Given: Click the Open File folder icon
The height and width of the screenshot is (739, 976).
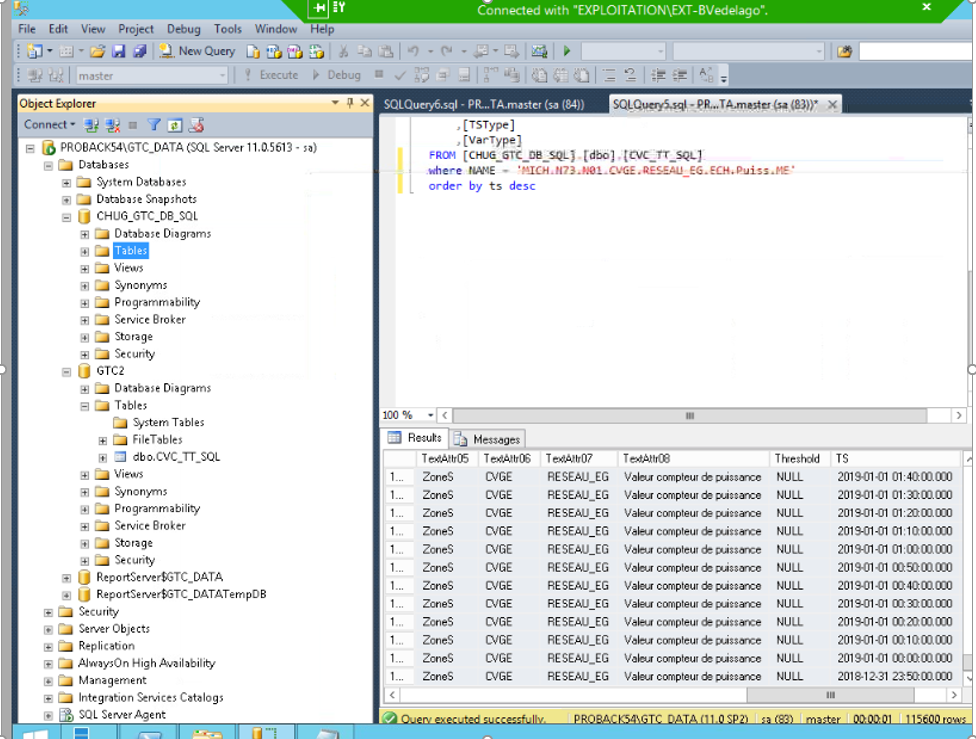Looking at the screenshot, I should click(97, 51).
